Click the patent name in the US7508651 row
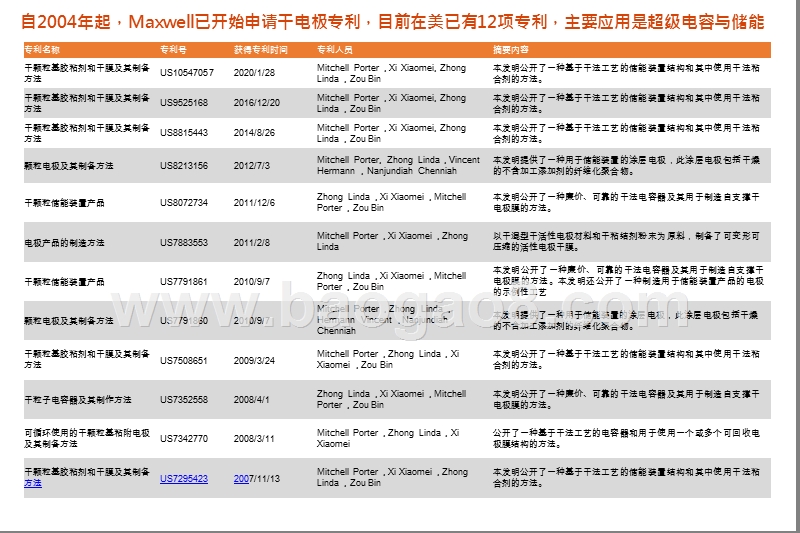The image size is (800, 533). click(x=87, y=359)
